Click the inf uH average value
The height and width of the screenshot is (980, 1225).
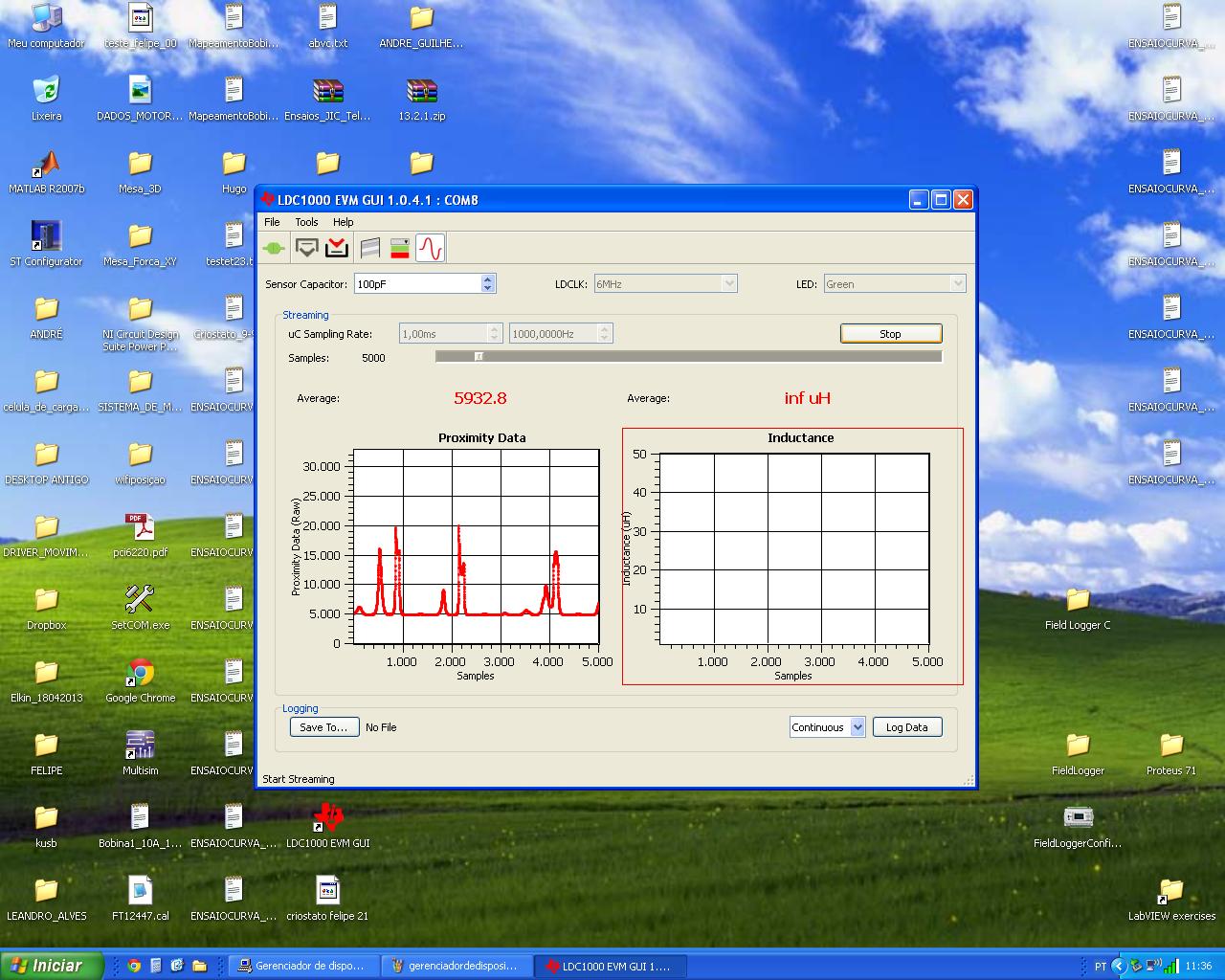808,398
